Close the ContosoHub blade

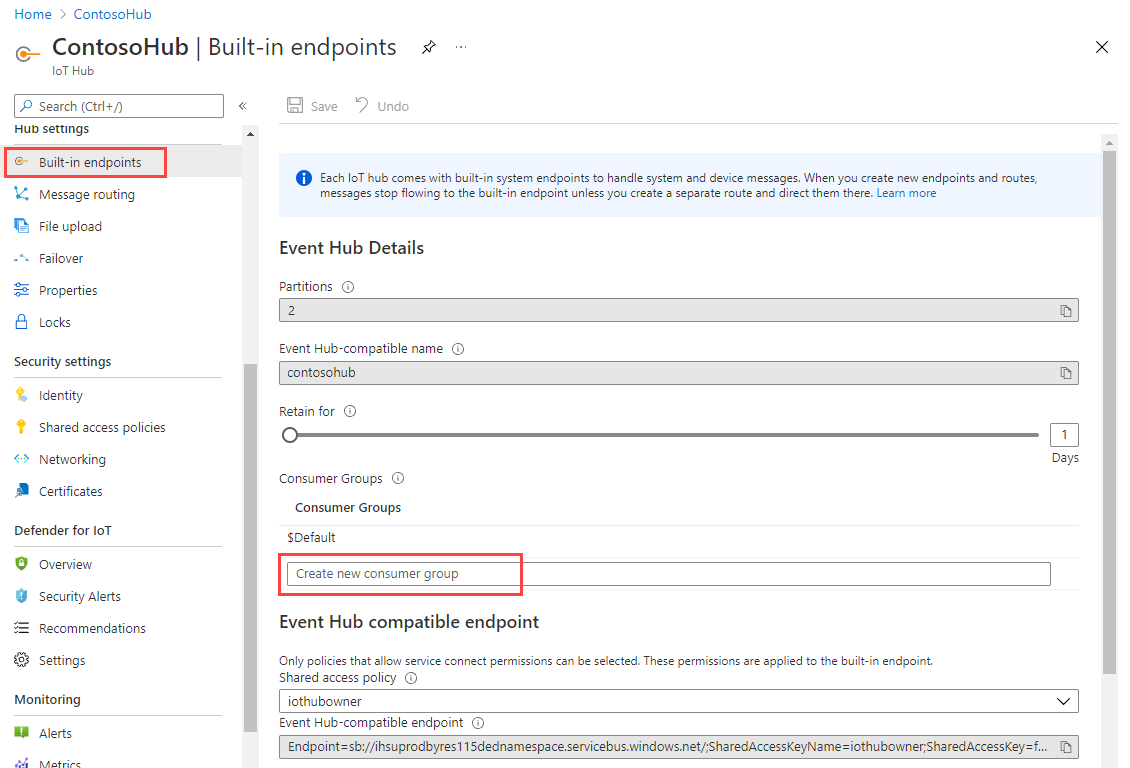tap(1102, 47)
